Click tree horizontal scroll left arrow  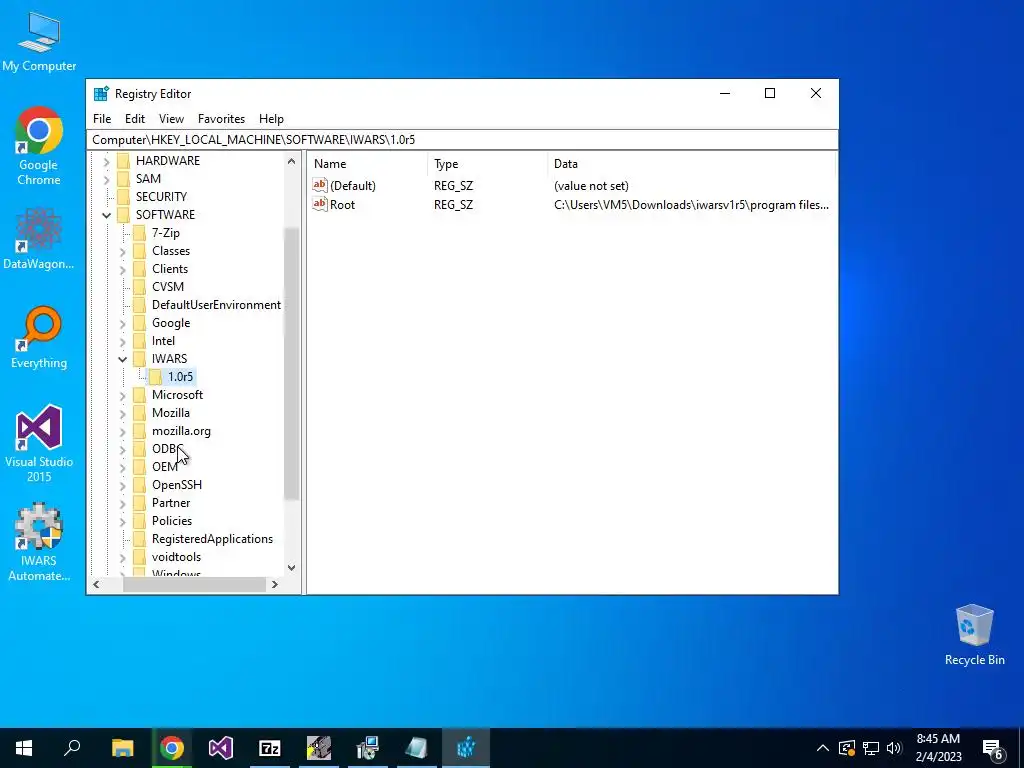click(x=96, y=584)
